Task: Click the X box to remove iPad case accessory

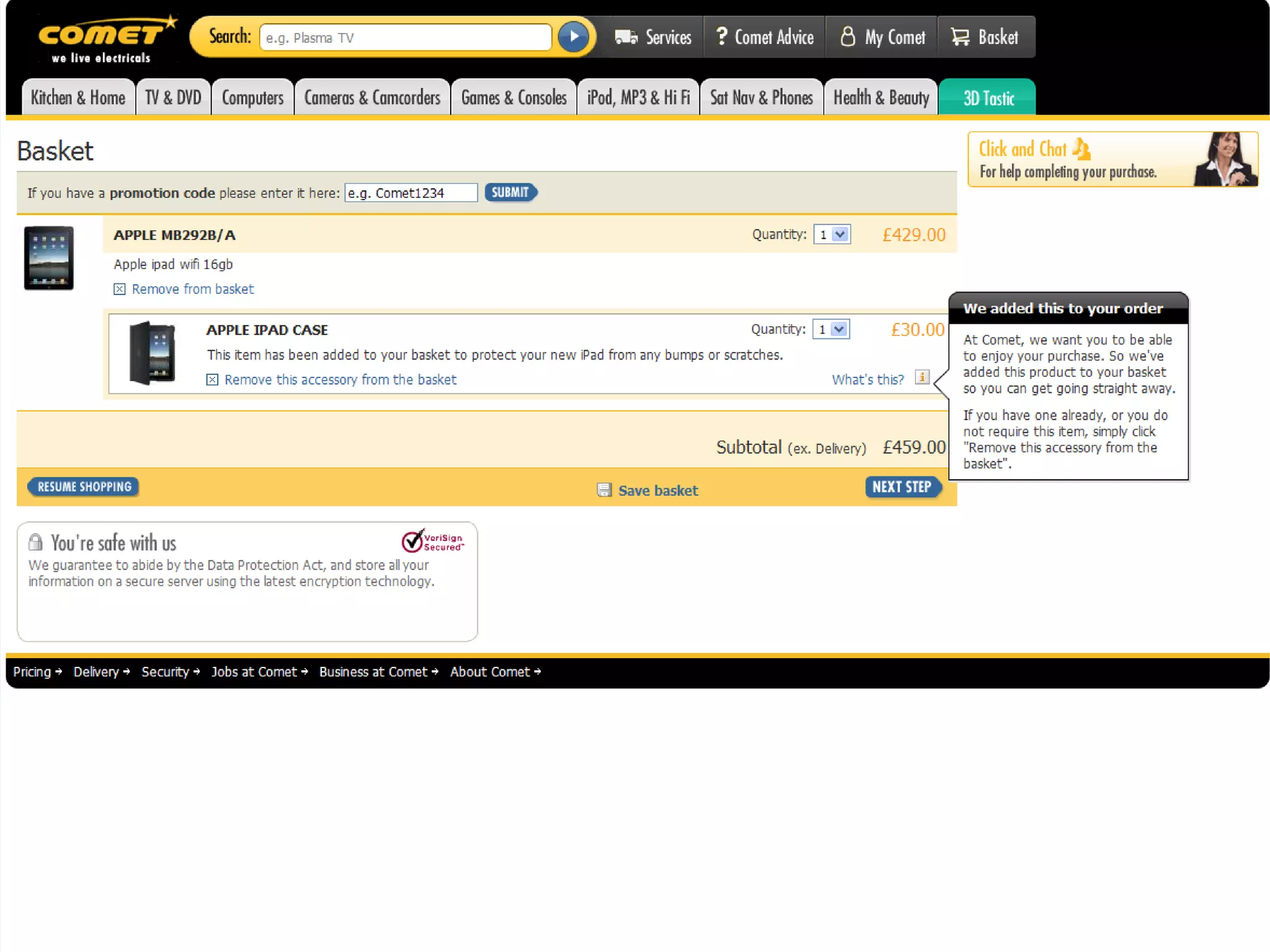Action: (212, 380)
